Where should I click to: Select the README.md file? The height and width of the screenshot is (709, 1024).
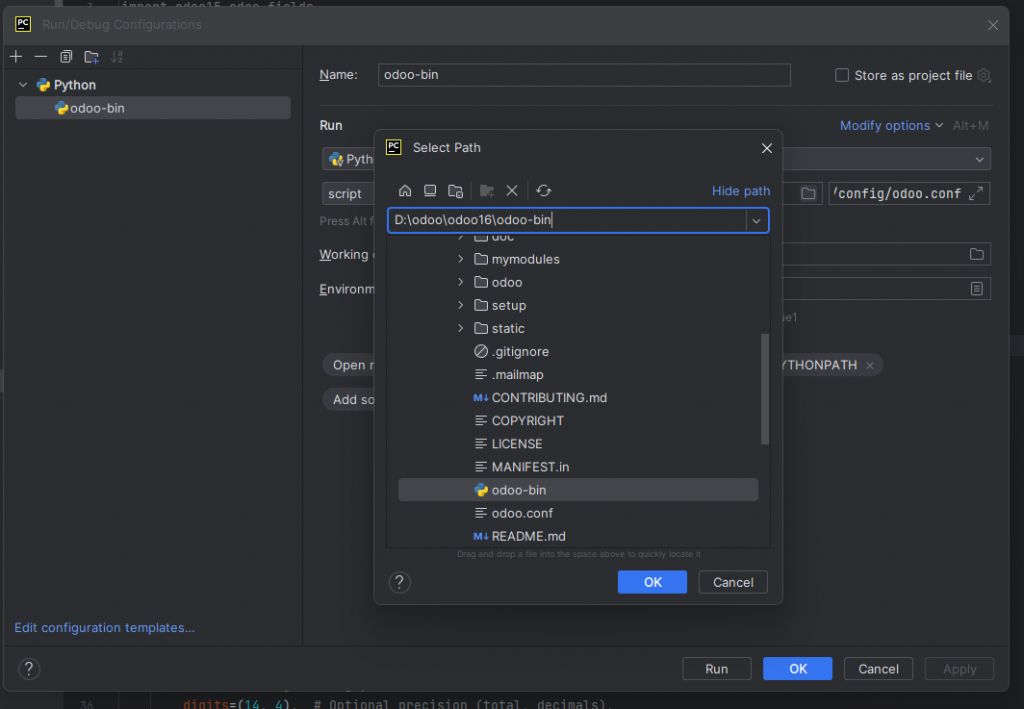point(578,537)
